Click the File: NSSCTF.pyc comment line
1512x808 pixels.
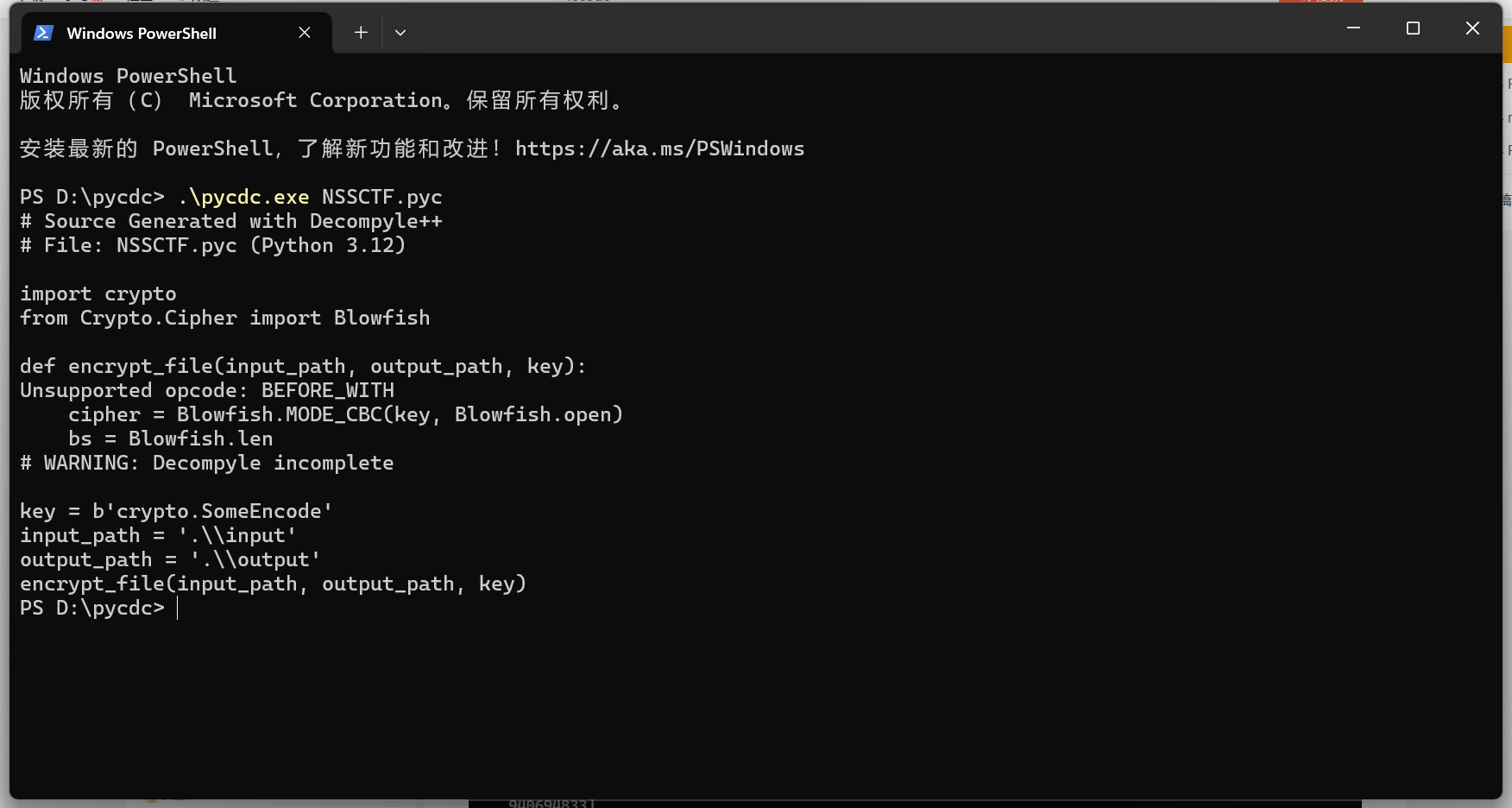tap(212, 245)
